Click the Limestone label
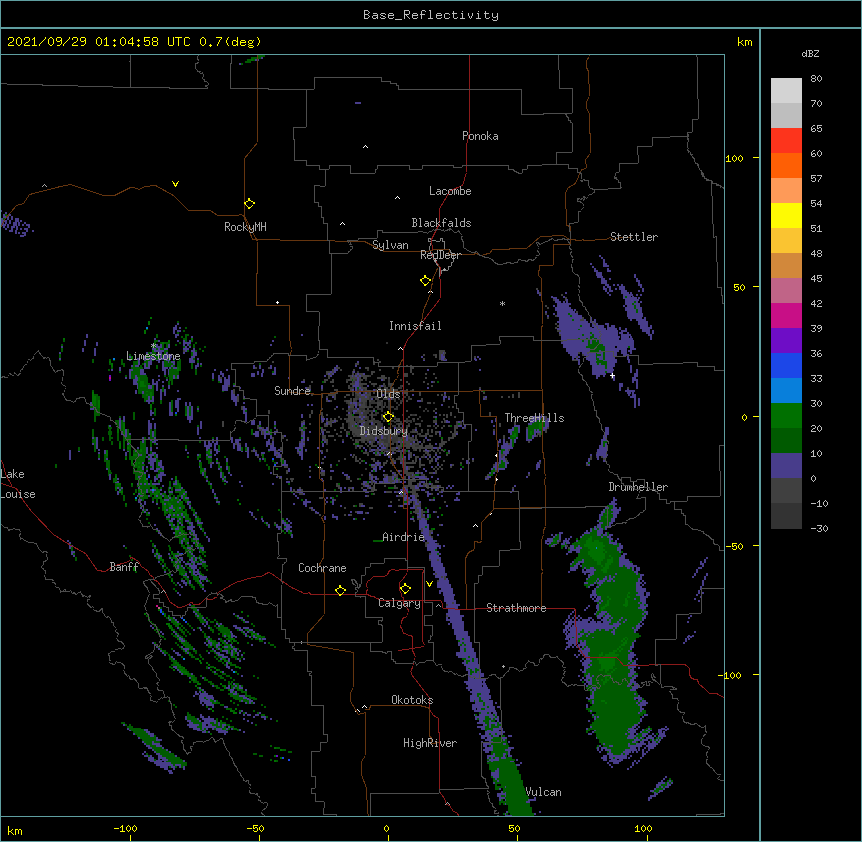Image resolution: width=862 pixels, height=842 pixels. pyautogui.click(x=153, y=356)
